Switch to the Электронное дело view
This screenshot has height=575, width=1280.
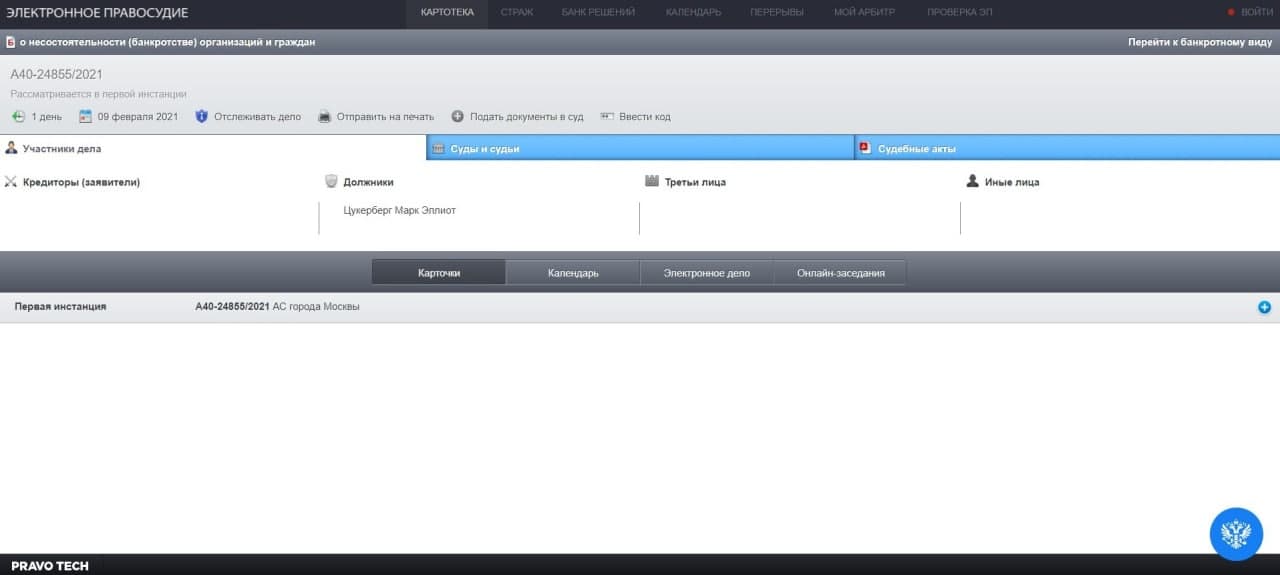tap(706, 273)
